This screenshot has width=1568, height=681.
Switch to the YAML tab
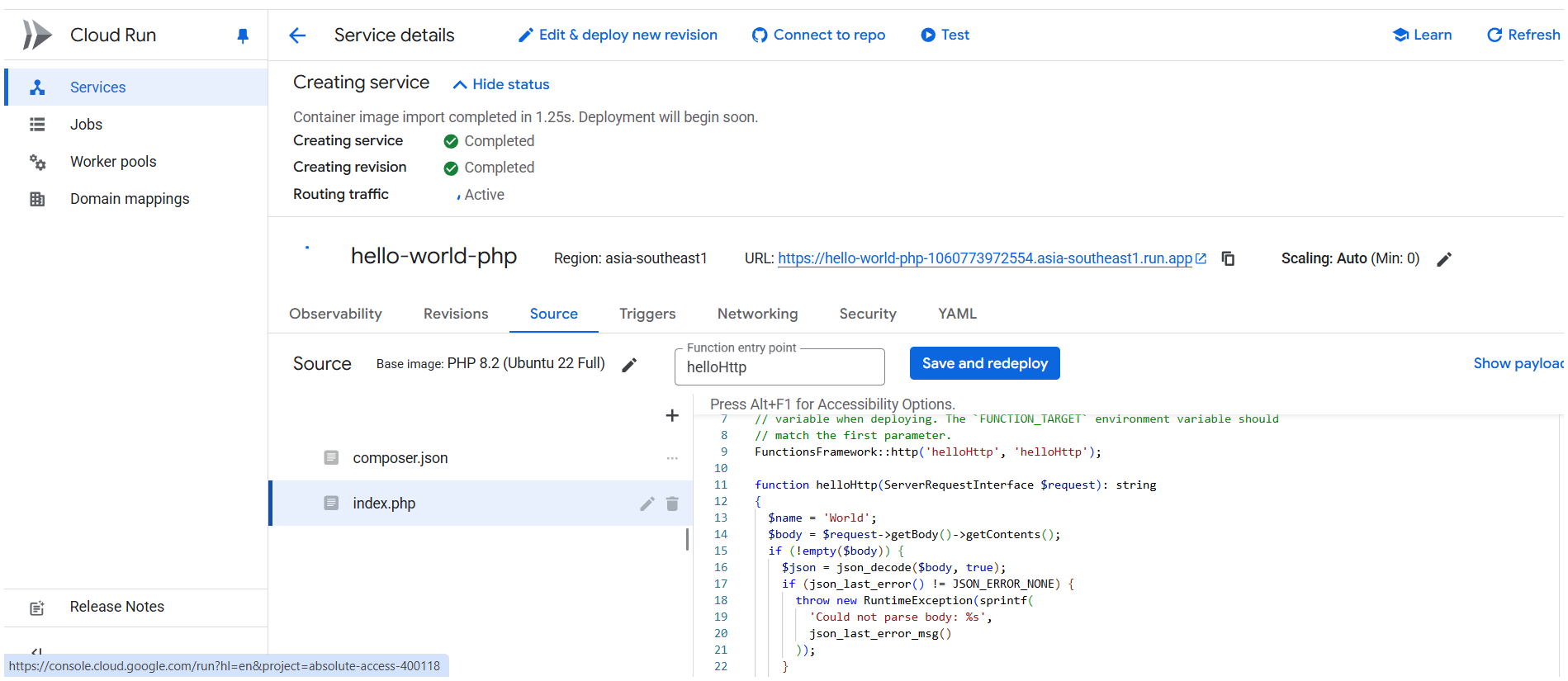click(x=957, y=314)
